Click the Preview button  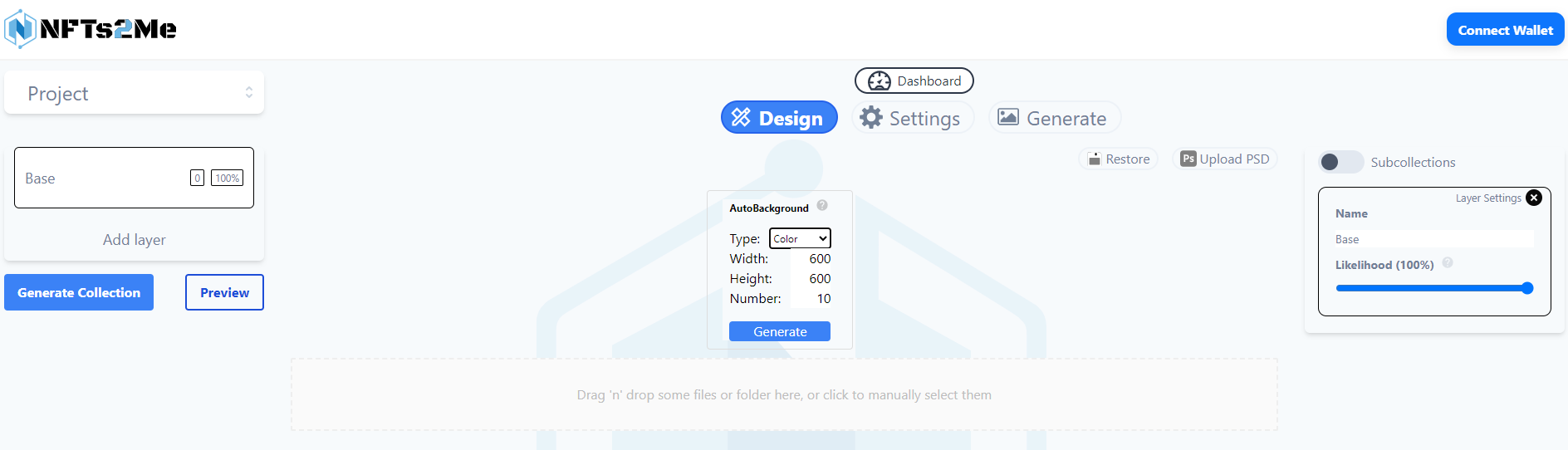click(x=224, y=292)
